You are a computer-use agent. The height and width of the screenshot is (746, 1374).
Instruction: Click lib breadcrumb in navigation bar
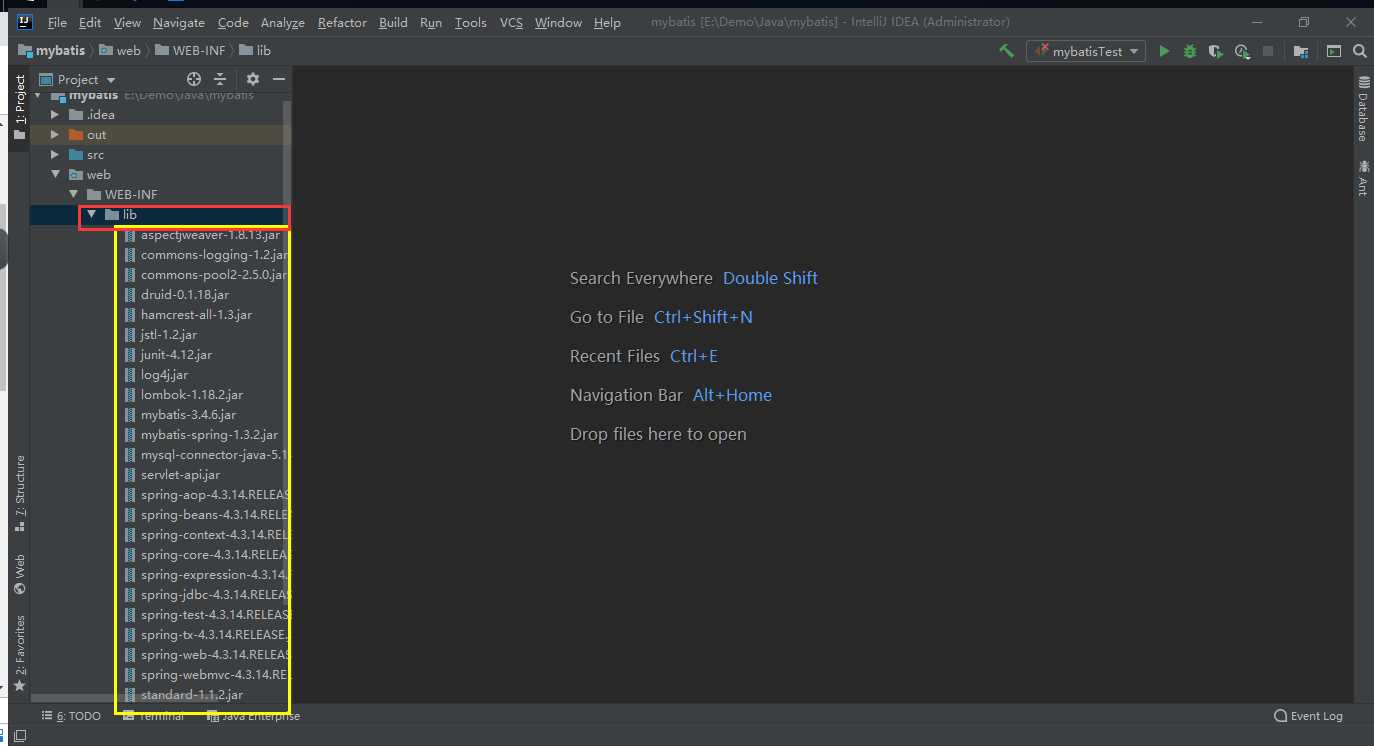click(x=255, y=50)
